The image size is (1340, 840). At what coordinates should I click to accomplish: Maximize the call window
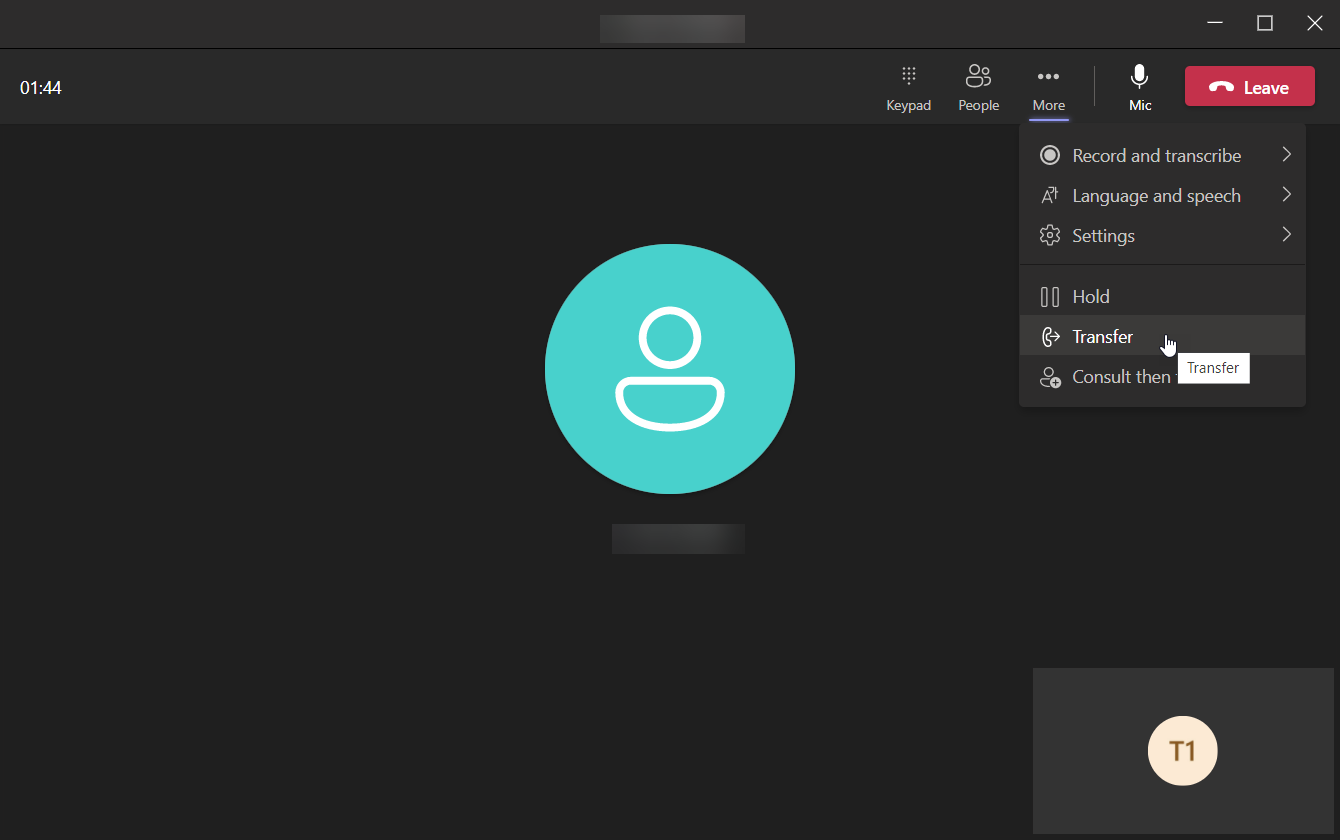point(1265,23)
